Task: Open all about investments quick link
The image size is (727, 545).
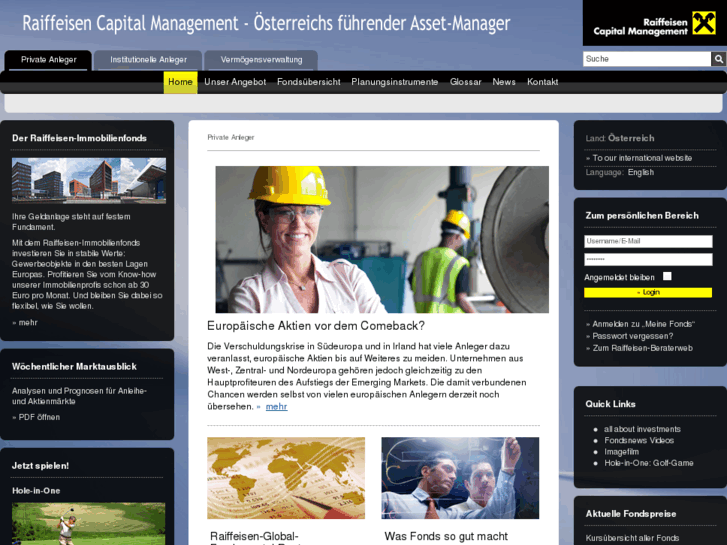Action: coord(642,430)
